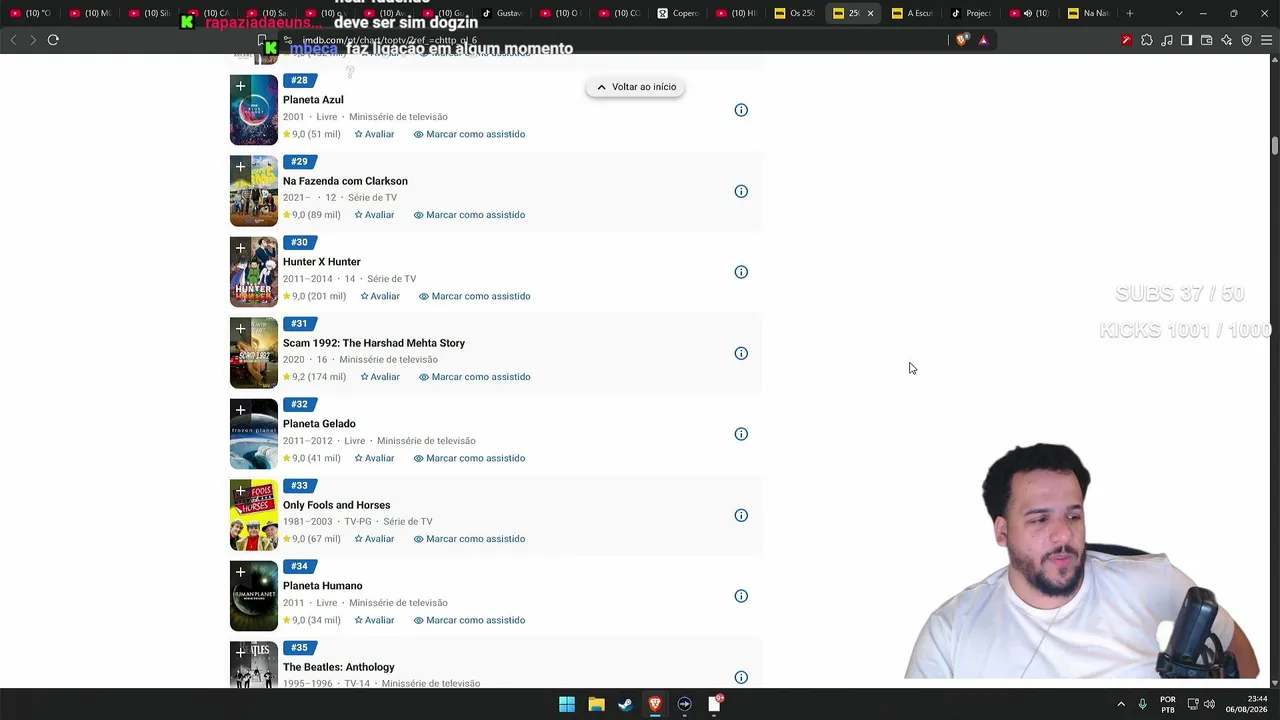Mark Planeta Azul as watched
This screenshot has height=720, width=1280.
pyautogui.click(x=469, y=134)
